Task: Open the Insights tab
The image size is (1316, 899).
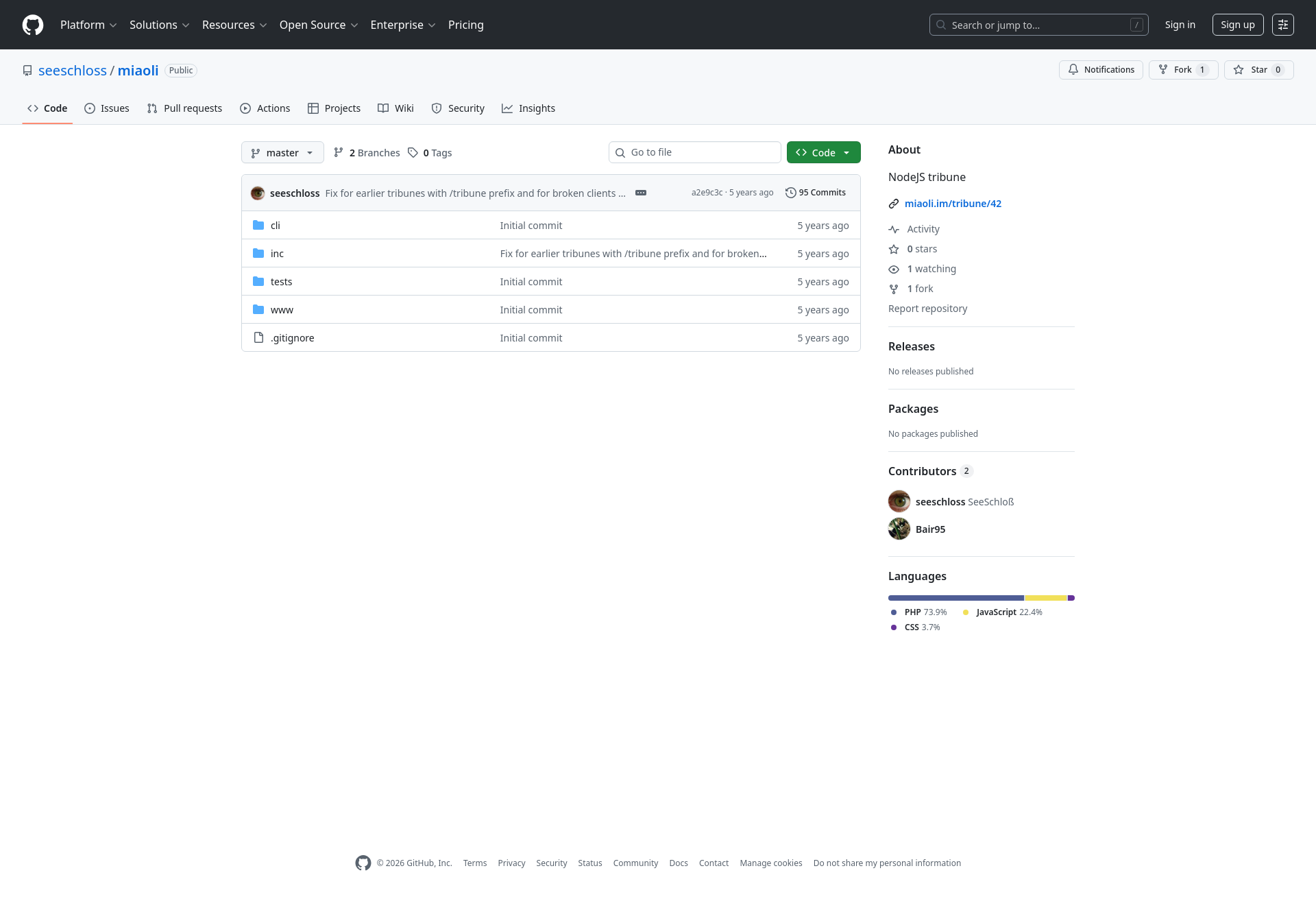Action: [528, 108]
